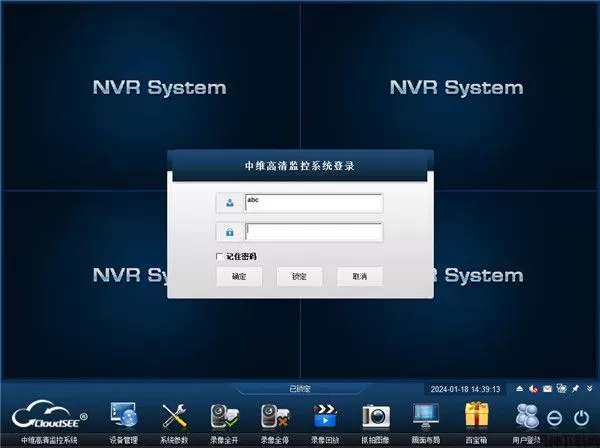Start all recording via 录像全开 icon
The image size is (600, 448).
225,416
